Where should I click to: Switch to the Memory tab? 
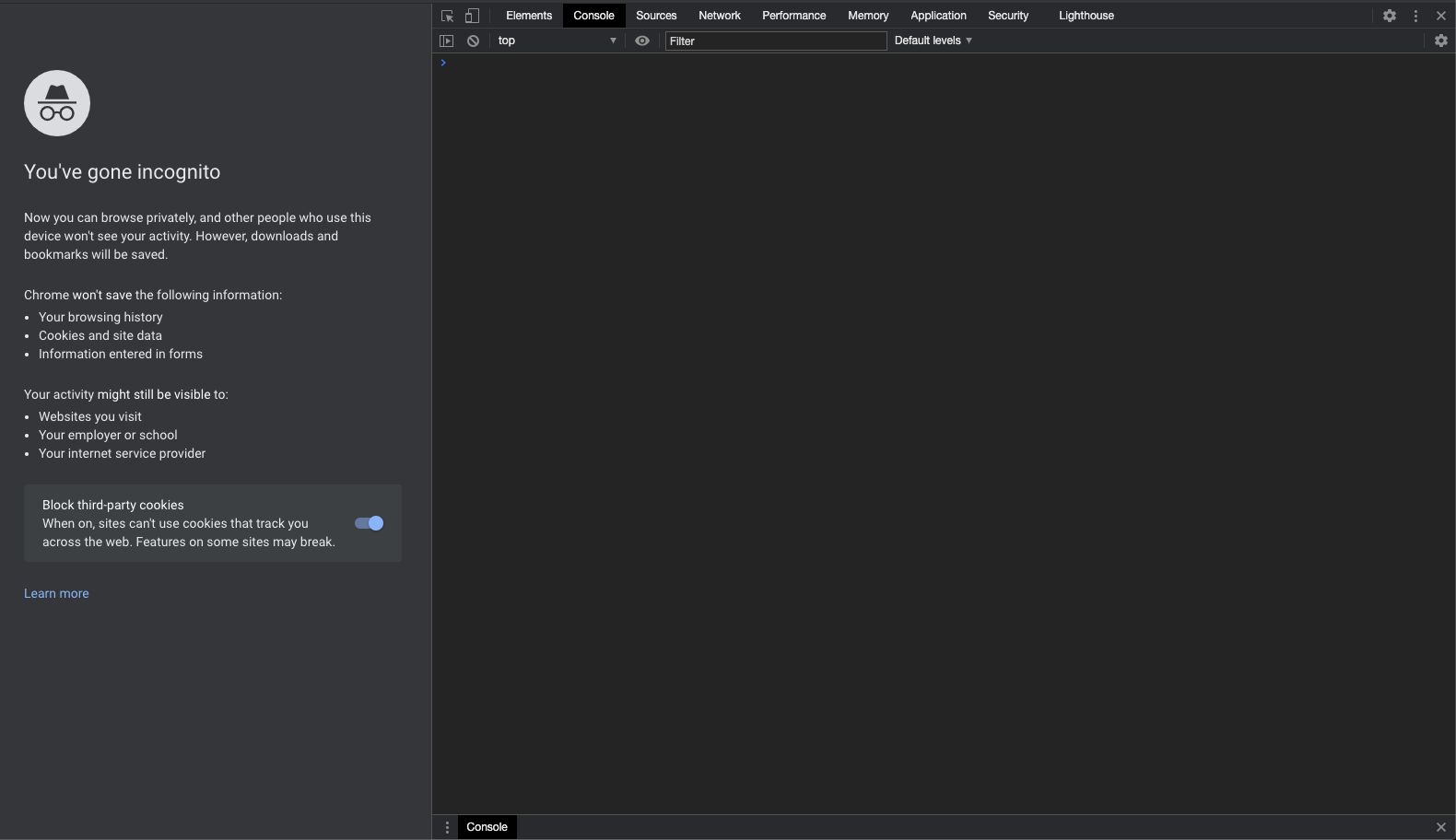click(868, 16)
